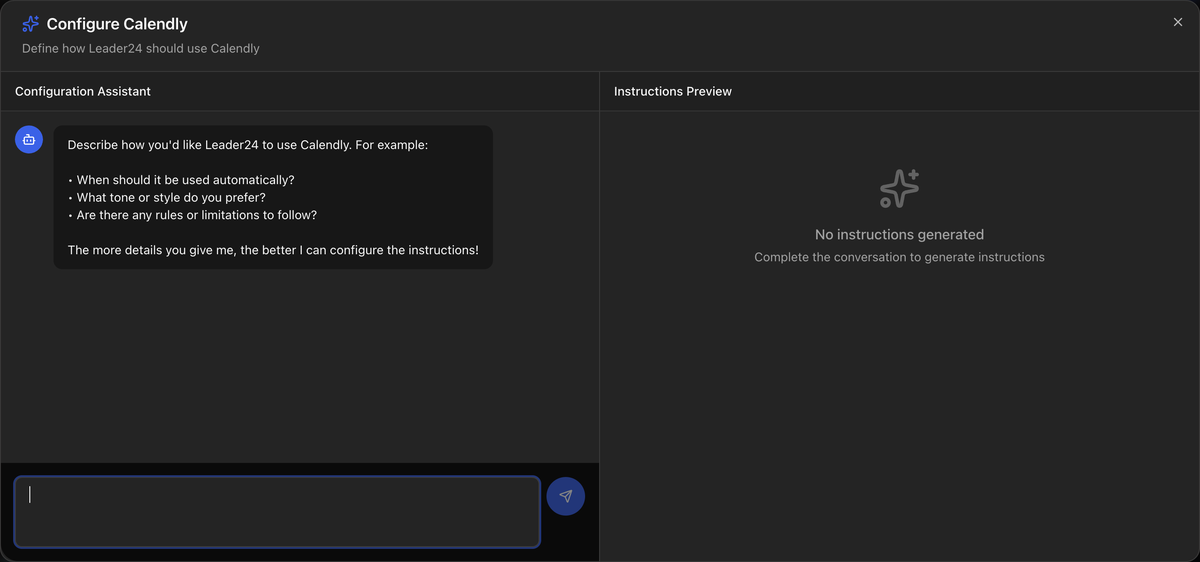
Task: Click "The more details you give me" sentence
Action: click(273, 250)
